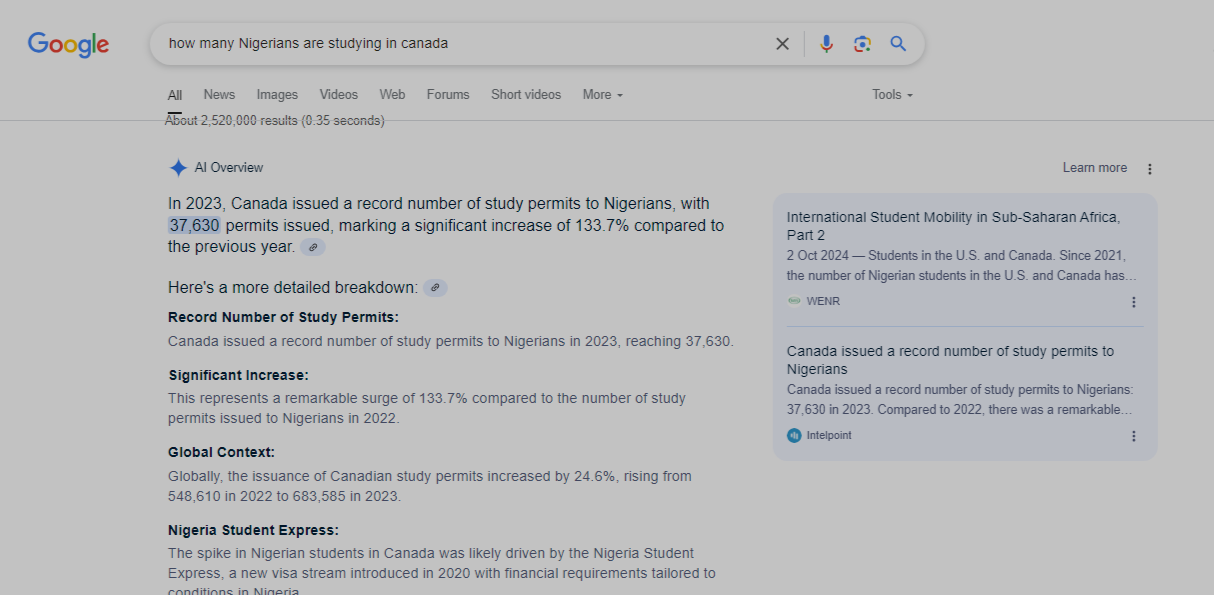Open the three-dot menu on the Intelpoint card
Viewport: 1214px width, 595px height.
(1133, 435)
